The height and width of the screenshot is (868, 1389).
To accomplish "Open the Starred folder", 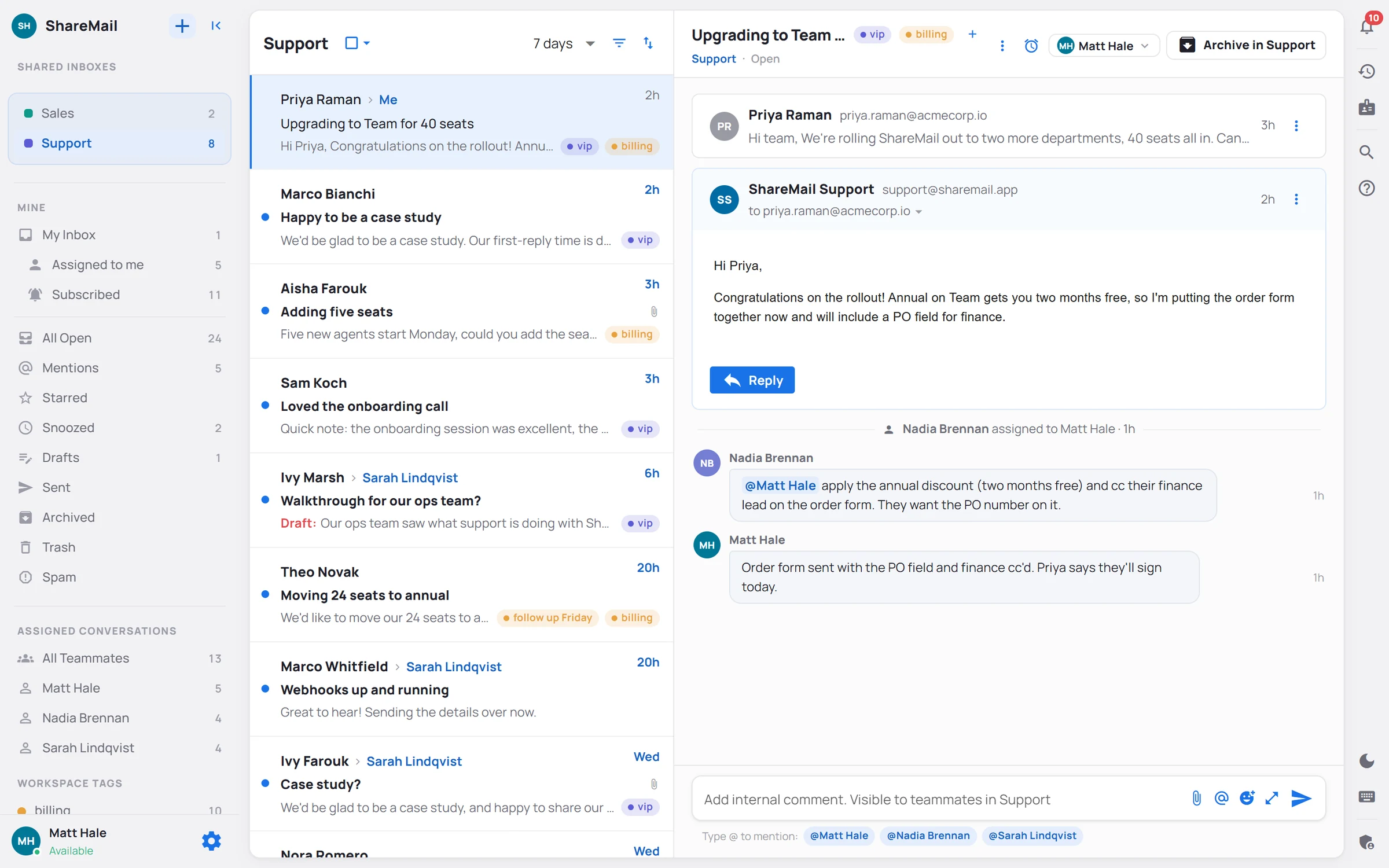I will 120,398.
